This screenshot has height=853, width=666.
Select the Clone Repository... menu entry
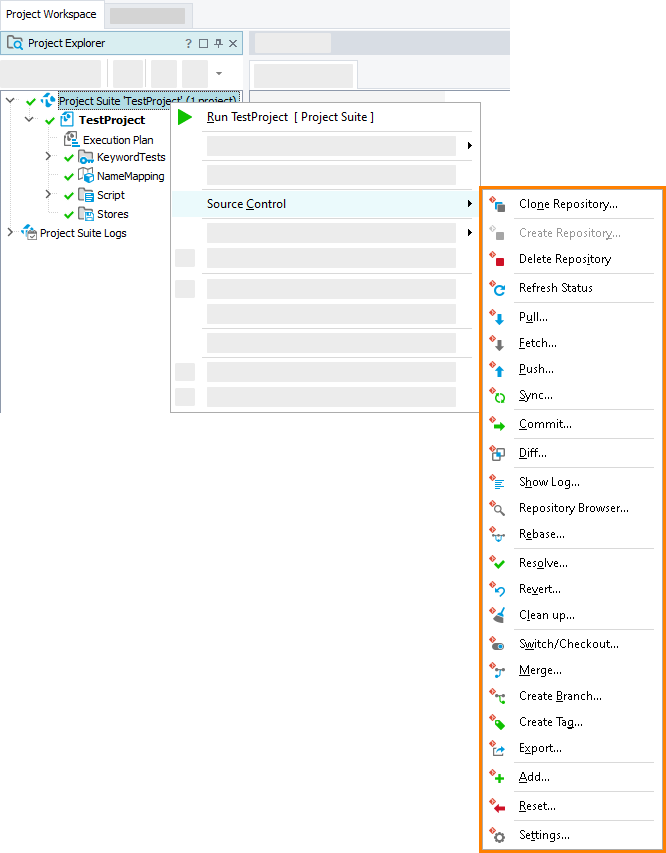point(572,204)
